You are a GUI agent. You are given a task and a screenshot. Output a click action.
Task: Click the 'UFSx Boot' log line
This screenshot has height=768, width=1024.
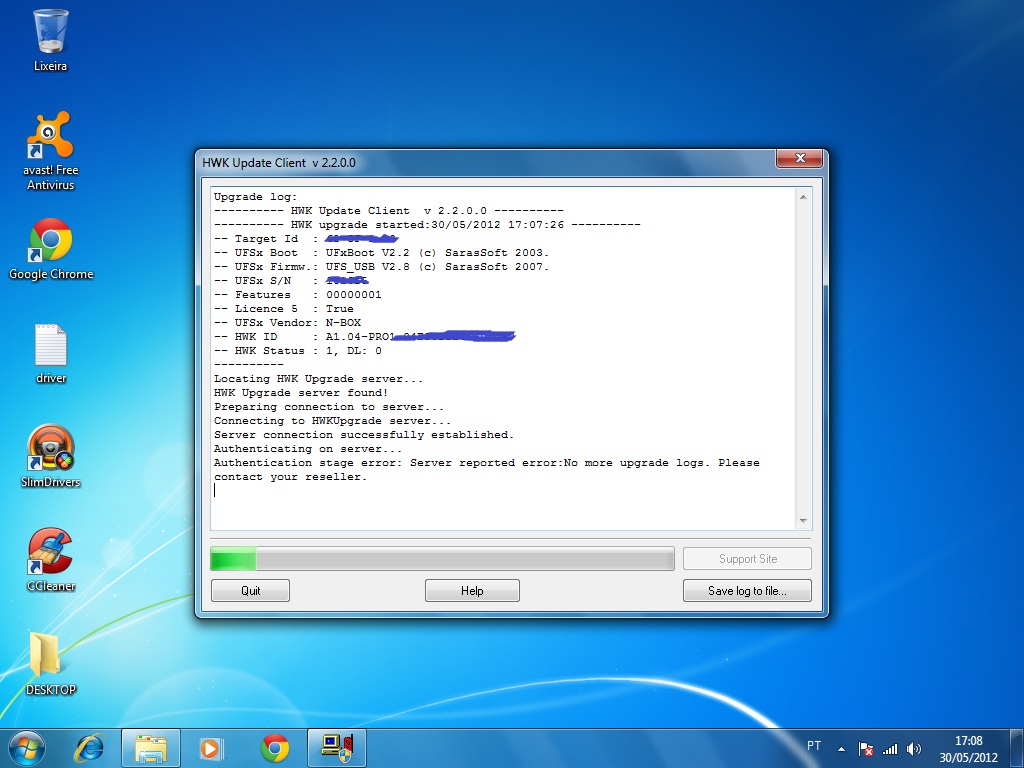click(381, 253)
